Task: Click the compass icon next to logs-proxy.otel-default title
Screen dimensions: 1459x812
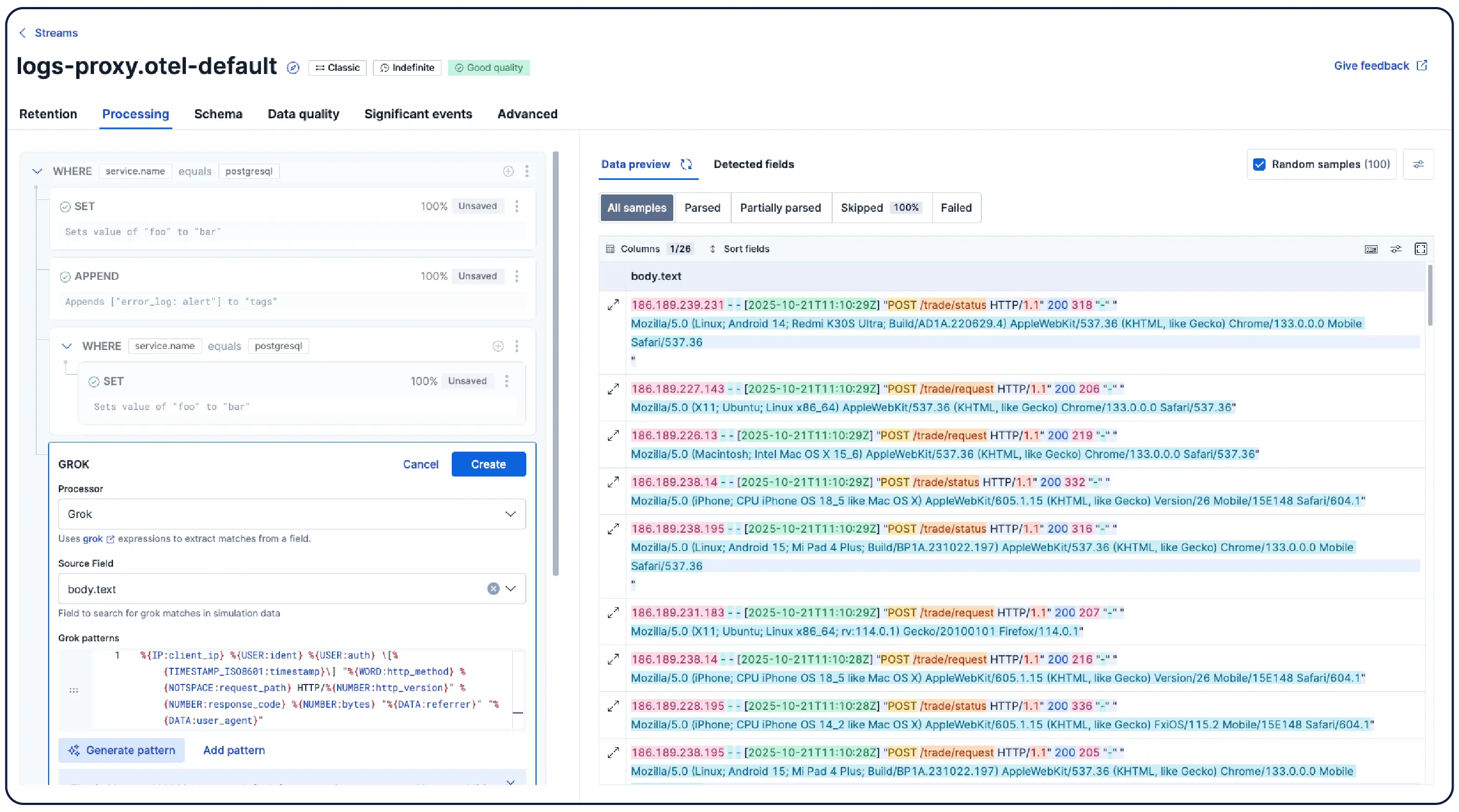Action: click(293, 68)
